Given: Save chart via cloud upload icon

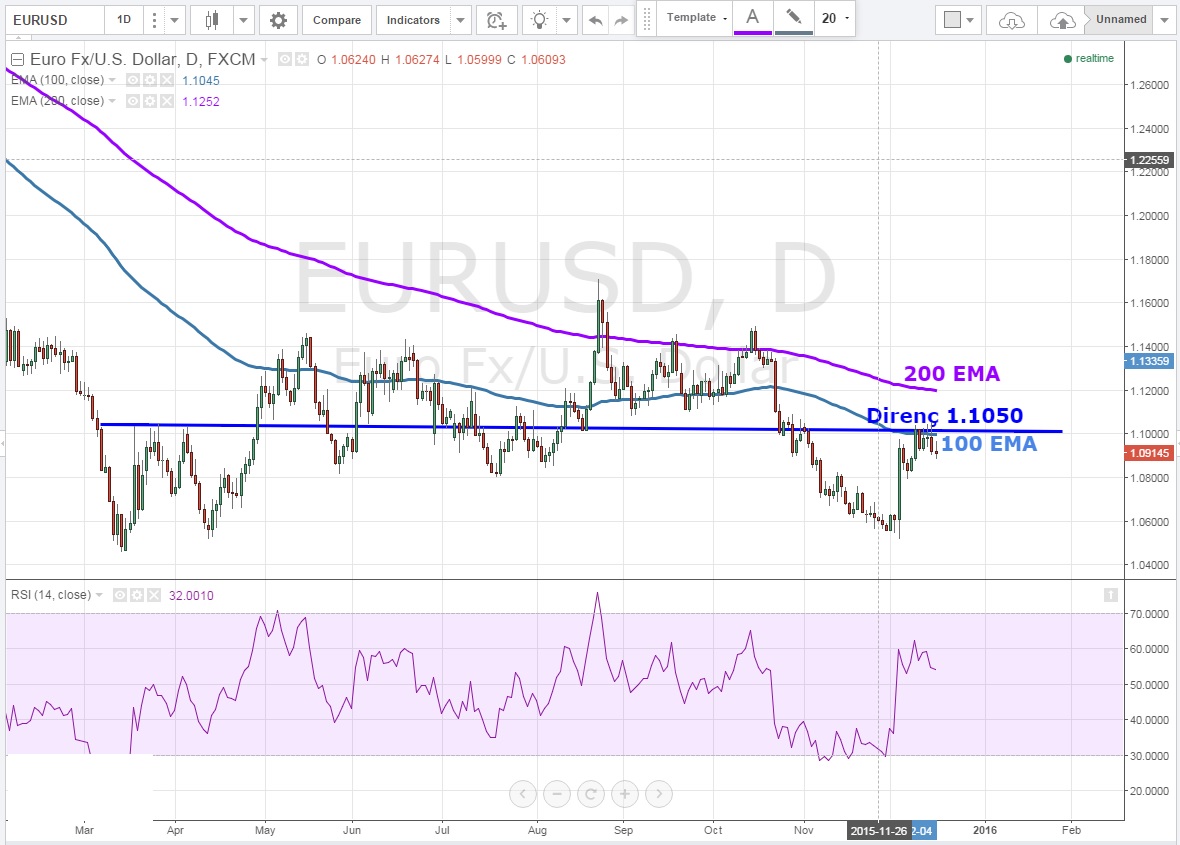Looking at the screenshot, I should click(1062, 20).
